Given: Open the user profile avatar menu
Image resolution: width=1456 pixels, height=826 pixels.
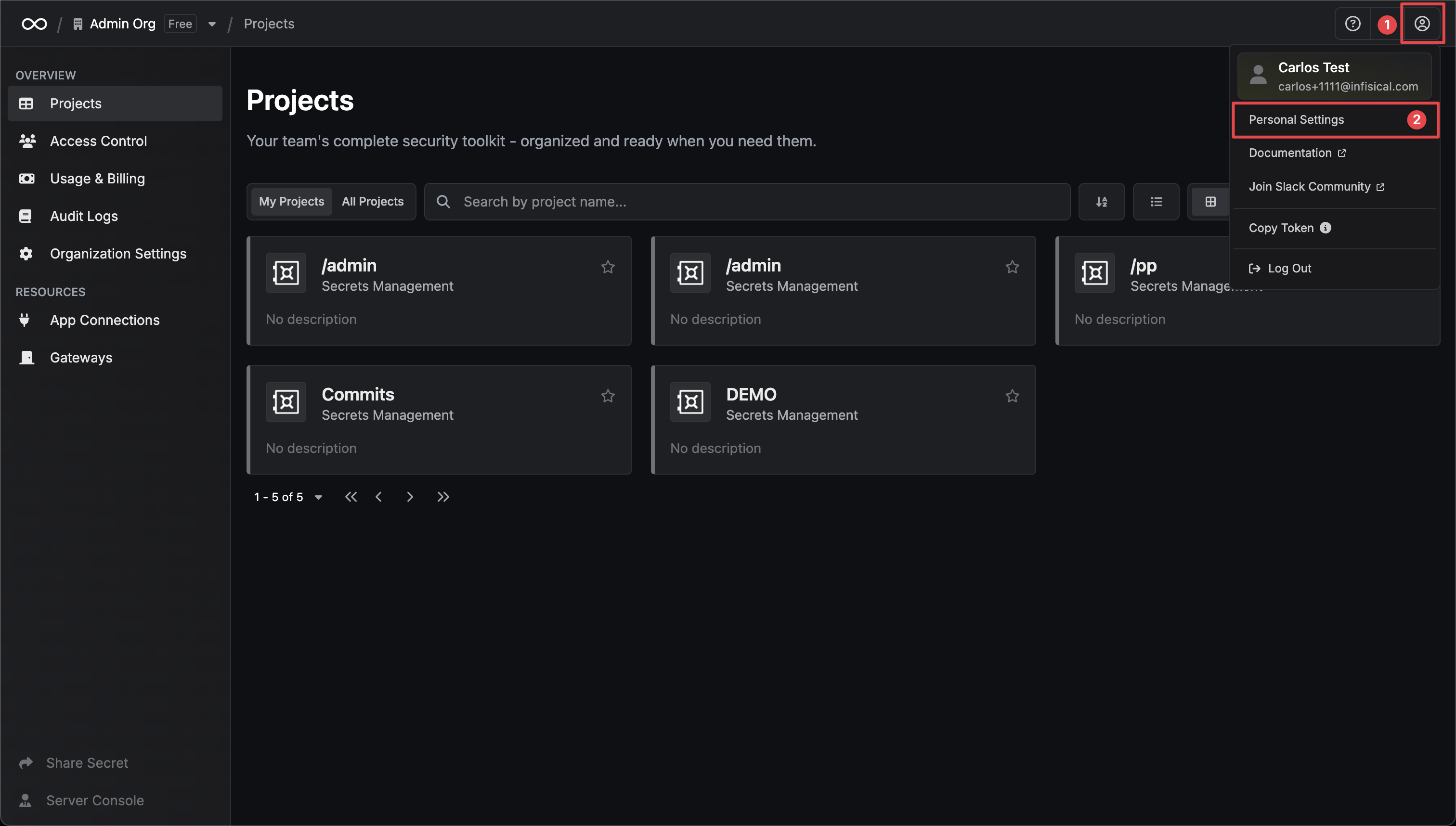Looking at the screenshot, I should (x=1422, y=24).
